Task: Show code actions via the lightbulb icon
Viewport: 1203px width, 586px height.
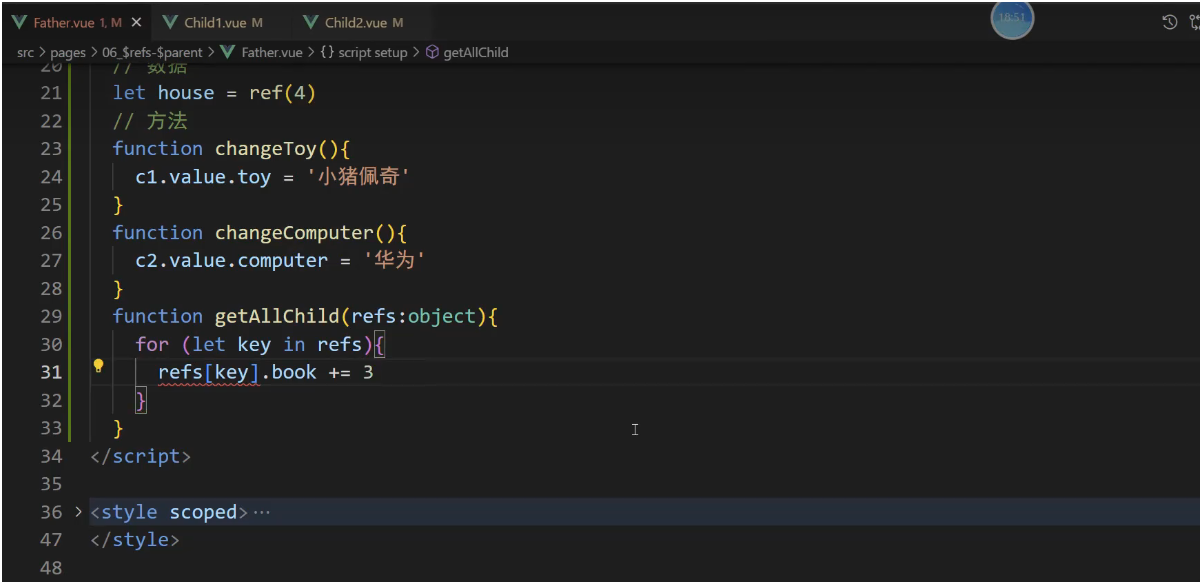Action: tap(98, 365)
